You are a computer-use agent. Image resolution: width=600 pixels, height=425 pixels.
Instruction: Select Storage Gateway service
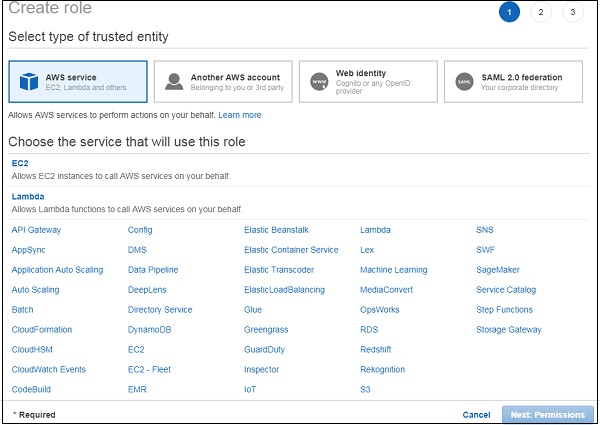click(509, 330)
